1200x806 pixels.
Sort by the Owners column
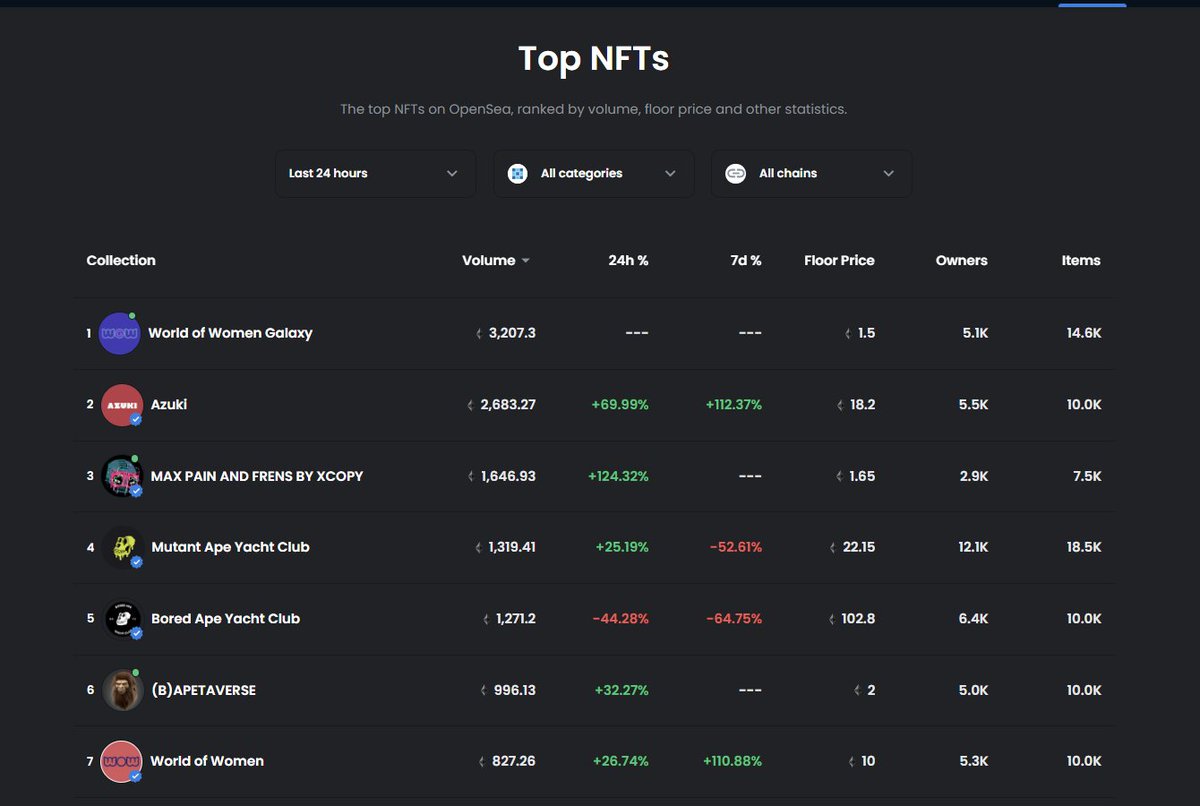pyautogui.click(x=962, y=260)
